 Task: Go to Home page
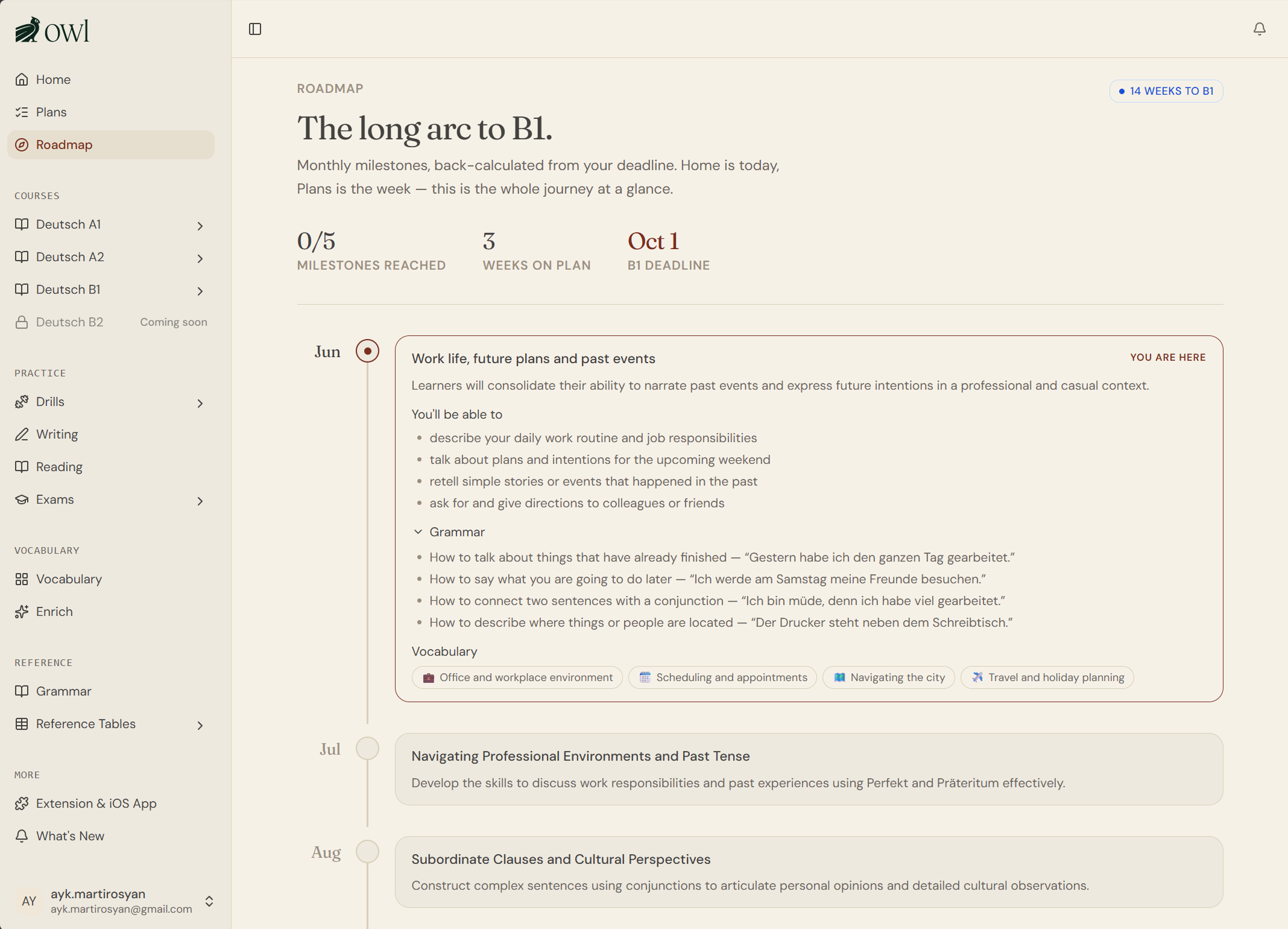(111, 80)
